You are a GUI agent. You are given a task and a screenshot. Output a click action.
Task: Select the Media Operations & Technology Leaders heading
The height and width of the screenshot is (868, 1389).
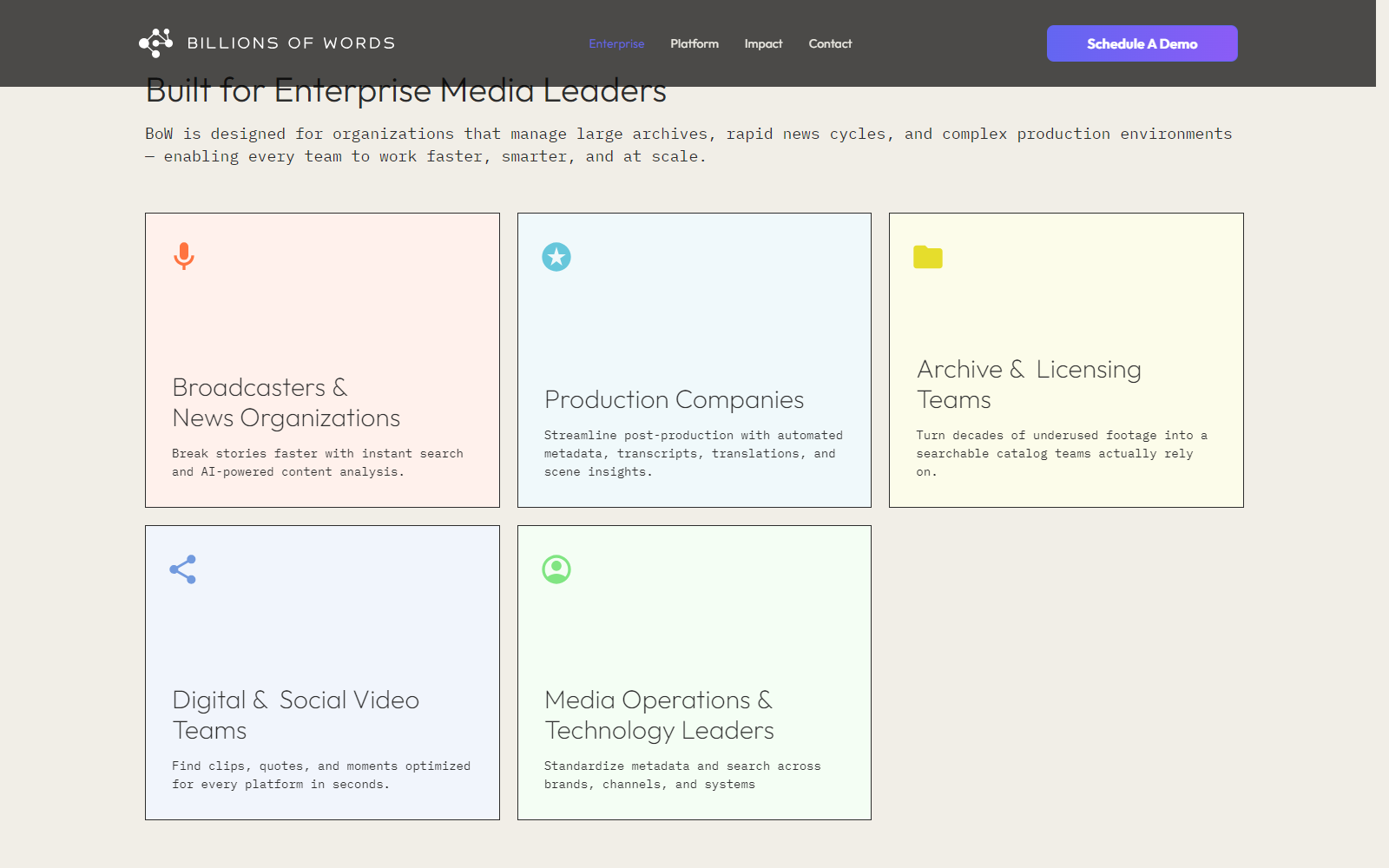coord(660,715)
